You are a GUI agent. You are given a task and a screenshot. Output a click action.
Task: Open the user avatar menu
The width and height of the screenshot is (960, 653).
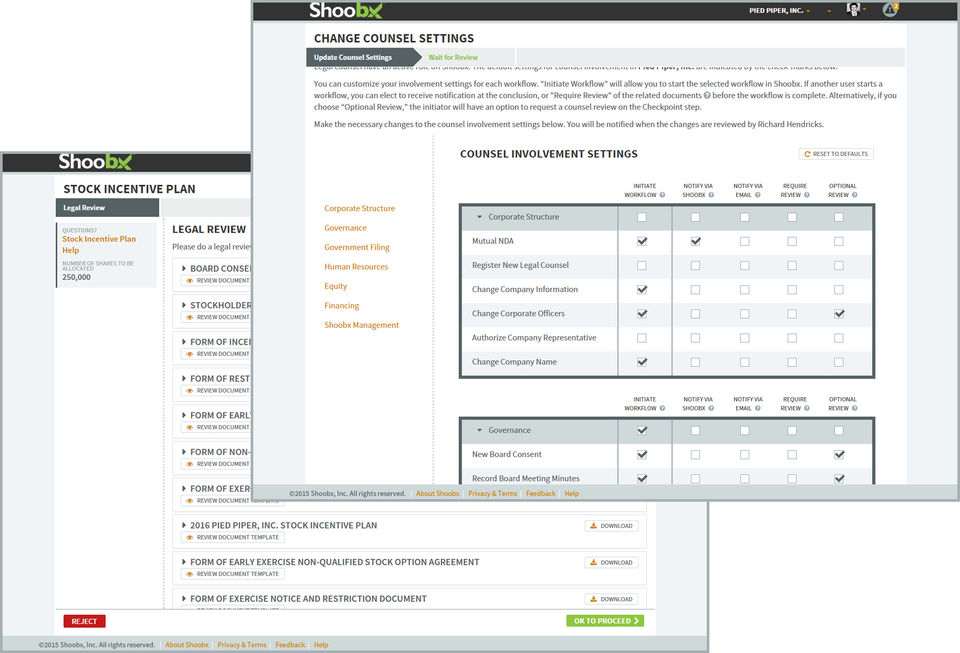coord(853,9)
